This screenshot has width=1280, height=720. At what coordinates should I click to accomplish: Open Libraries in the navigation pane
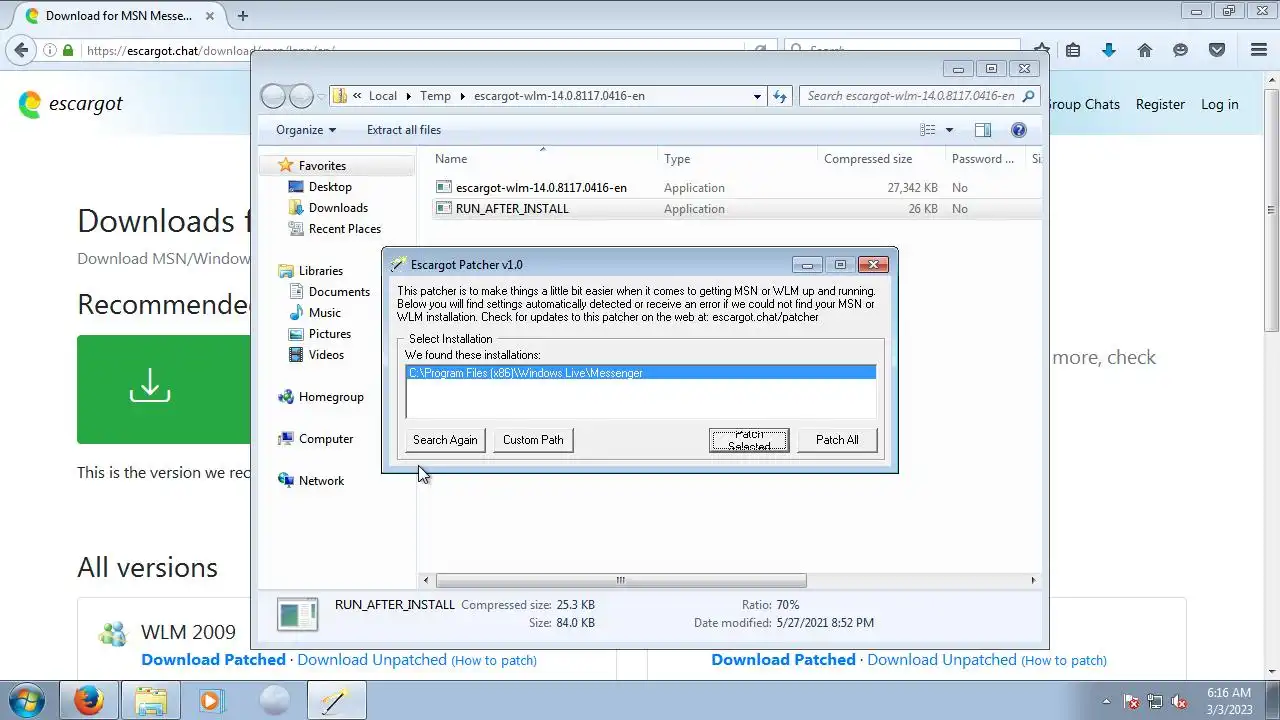321,271
